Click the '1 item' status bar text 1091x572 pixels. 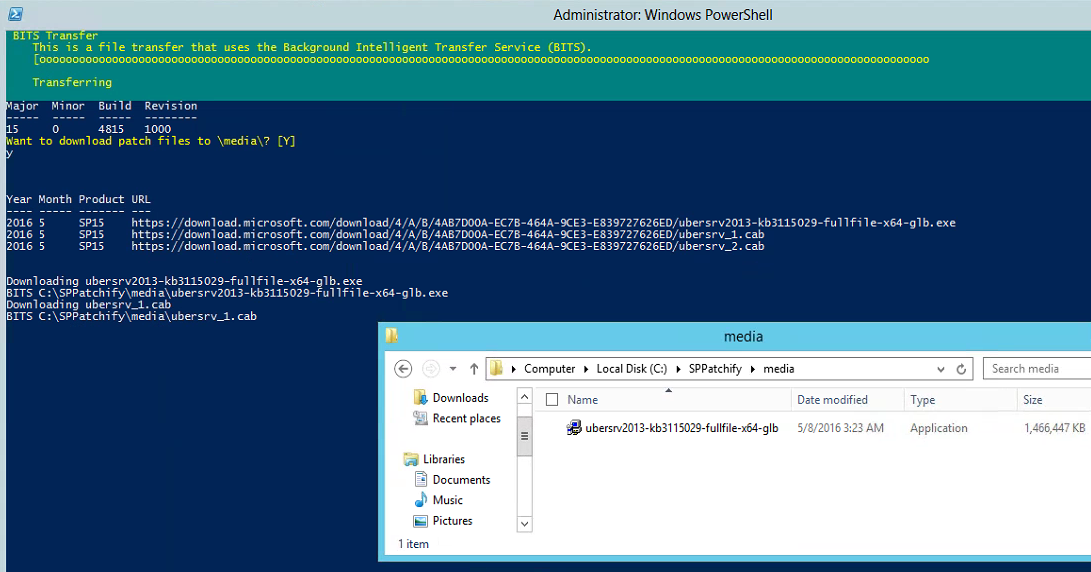click(x=413, y=544)
